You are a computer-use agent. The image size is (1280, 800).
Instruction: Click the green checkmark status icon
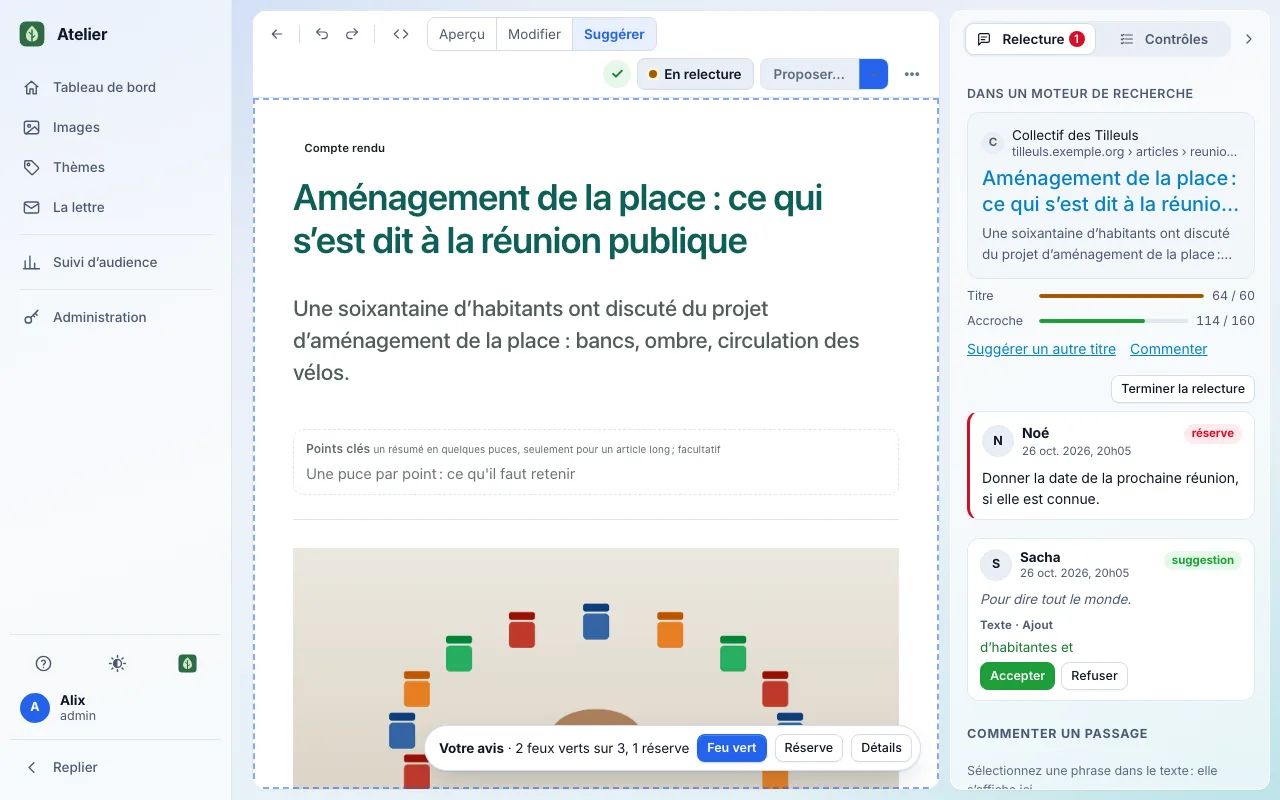pyautogui.click(x=617, y=74)
